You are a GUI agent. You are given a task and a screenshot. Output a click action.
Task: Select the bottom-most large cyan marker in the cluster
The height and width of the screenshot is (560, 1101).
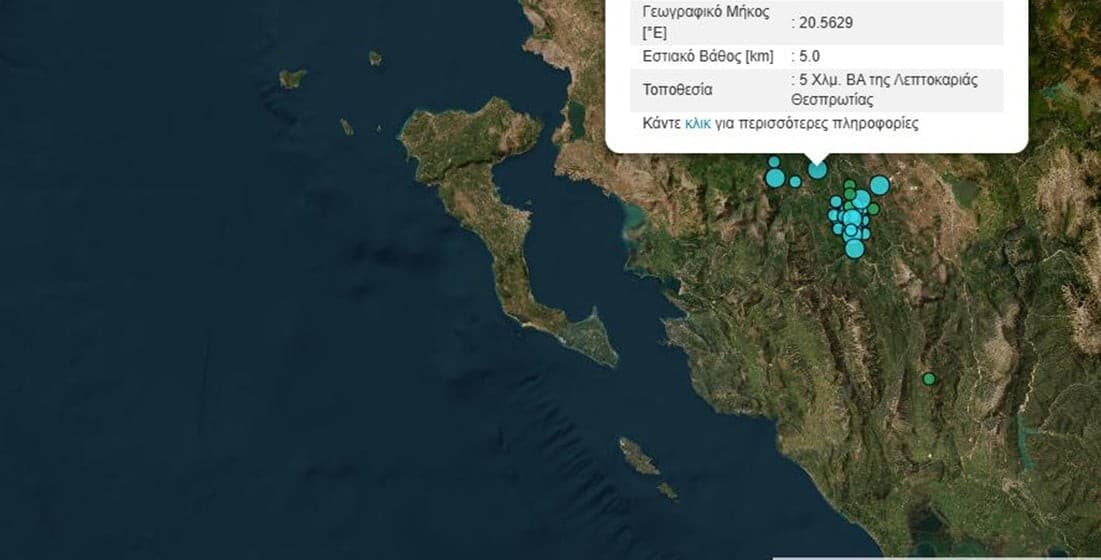[x=855, y=248]
